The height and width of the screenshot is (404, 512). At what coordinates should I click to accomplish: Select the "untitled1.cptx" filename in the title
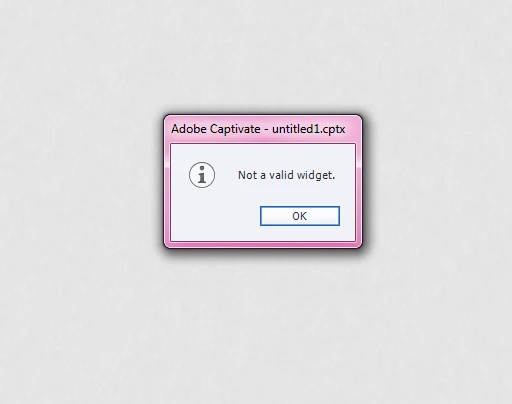pos(309,129)
